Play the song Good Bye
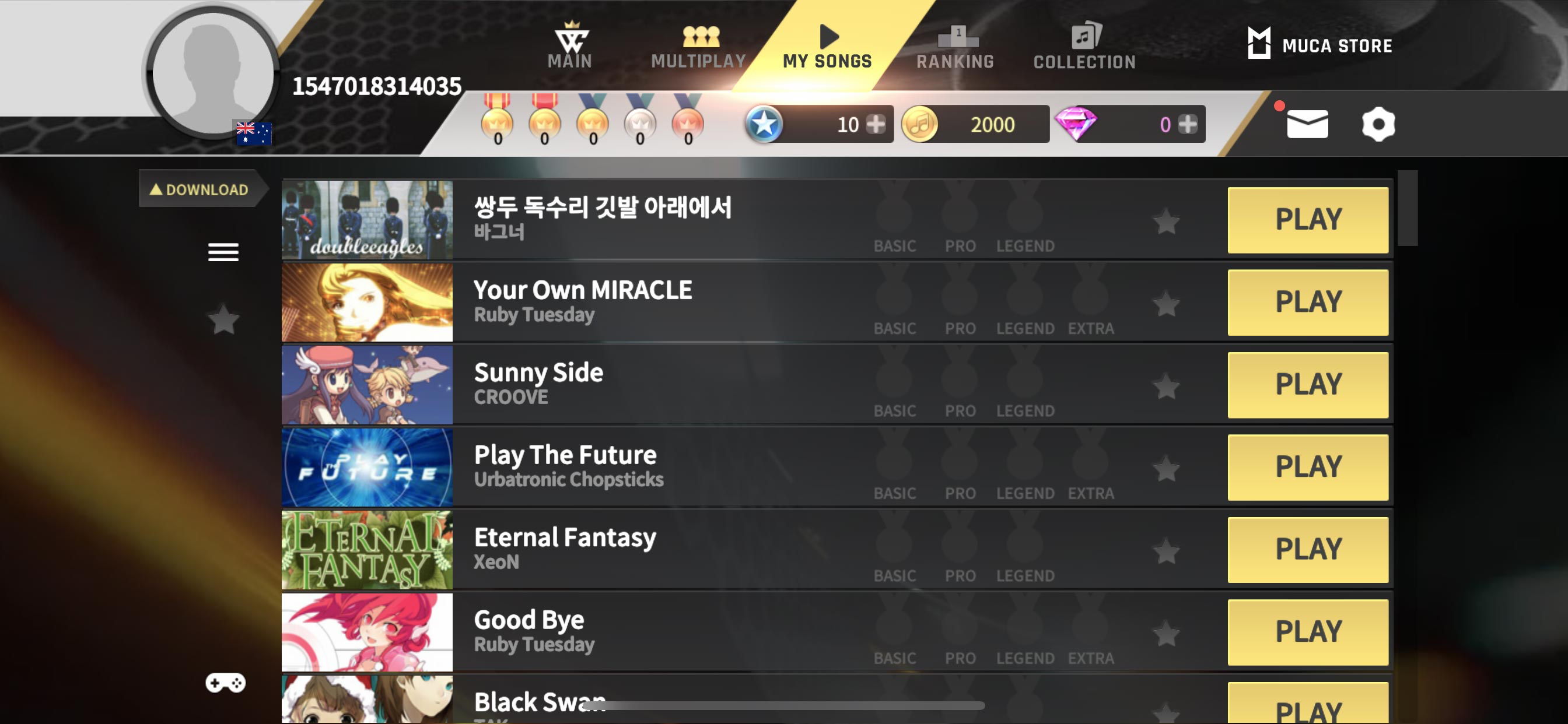1568x724 pixels. pos(1307,632)
